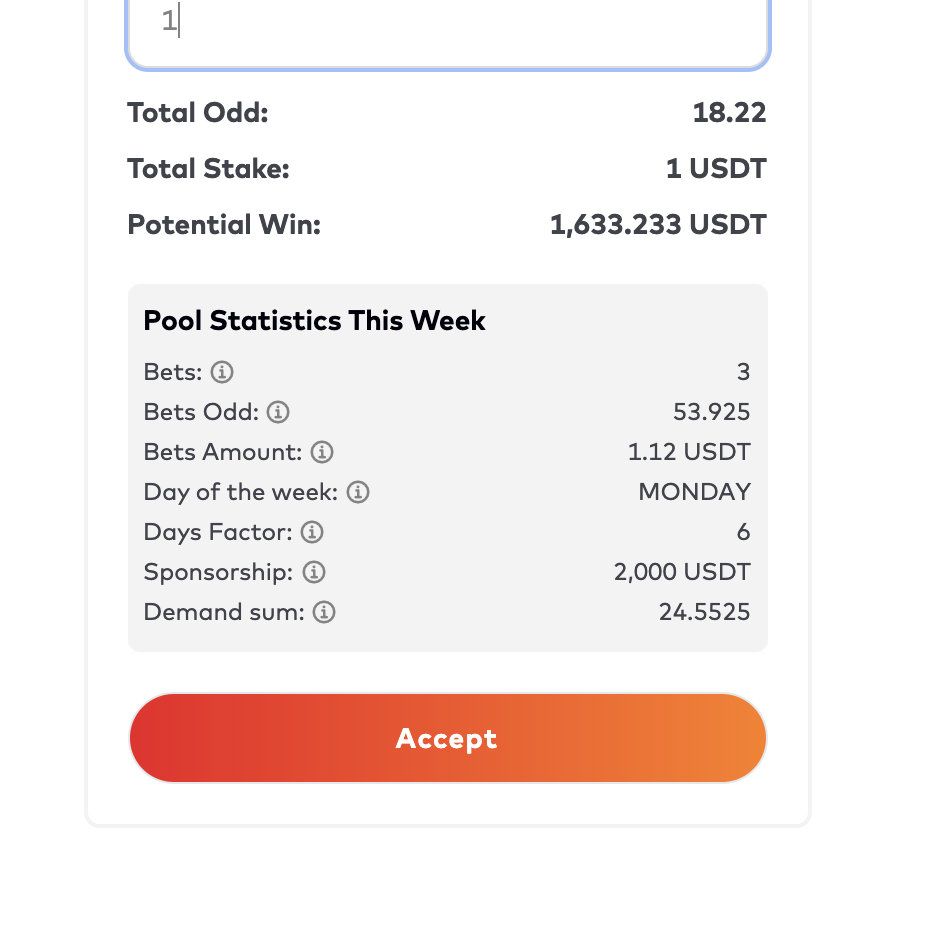The width and height of the screenshot is (932, 936).
Task: Select the Demand sum value 24.5525
Action: (704, 612)
